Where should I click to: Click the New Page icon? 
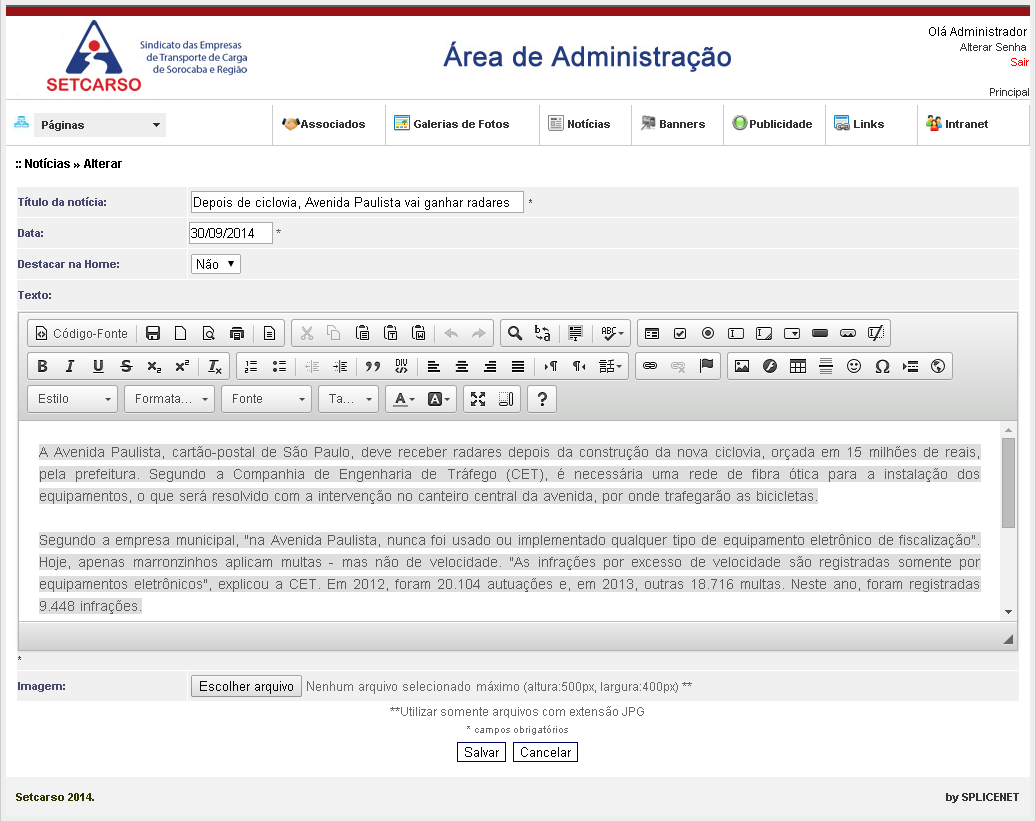[x=180, y=334]
